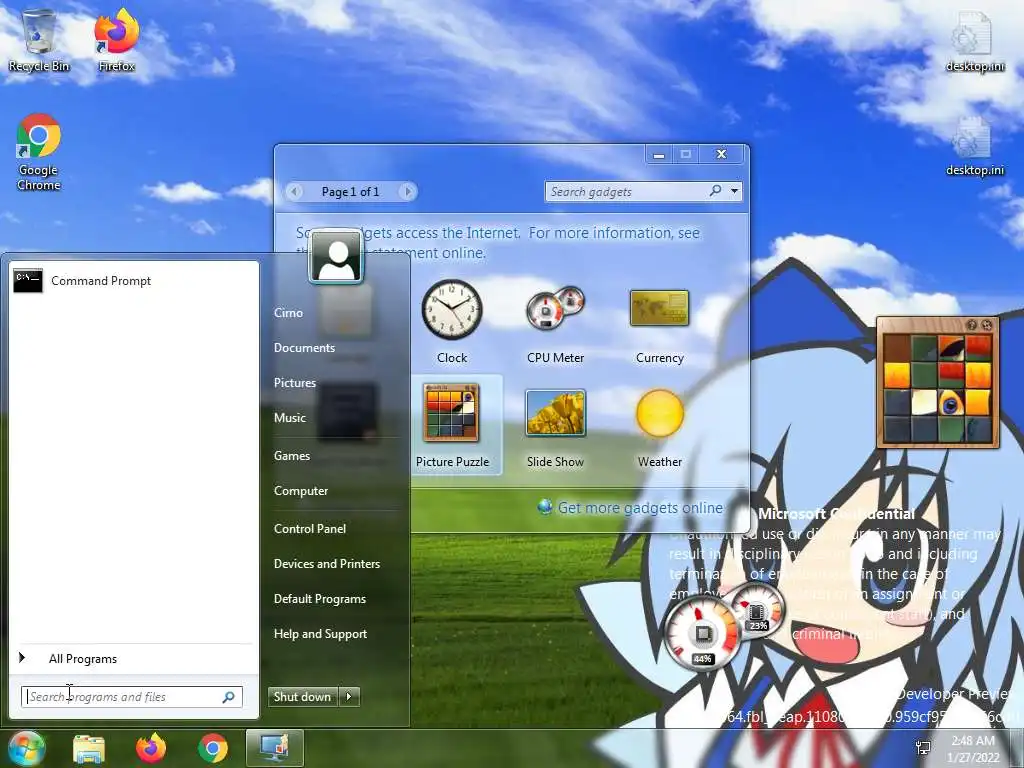Viewport: 1024px width, 768px height.
Task: Select the top desktop.ini file icon
Action: coord(974,40)
